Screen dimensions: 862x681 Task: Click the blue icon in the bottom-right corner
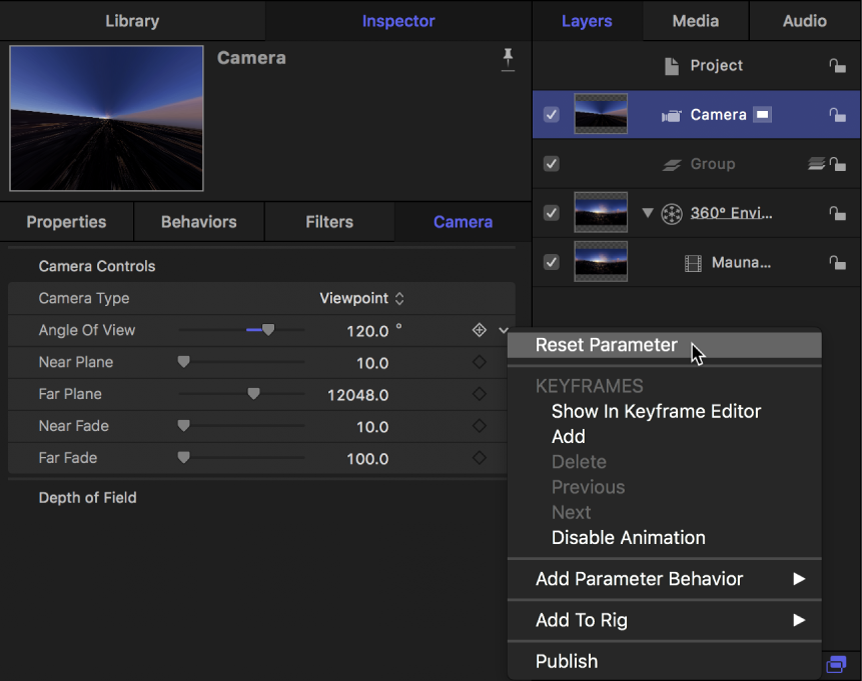(x=838, y=664)
